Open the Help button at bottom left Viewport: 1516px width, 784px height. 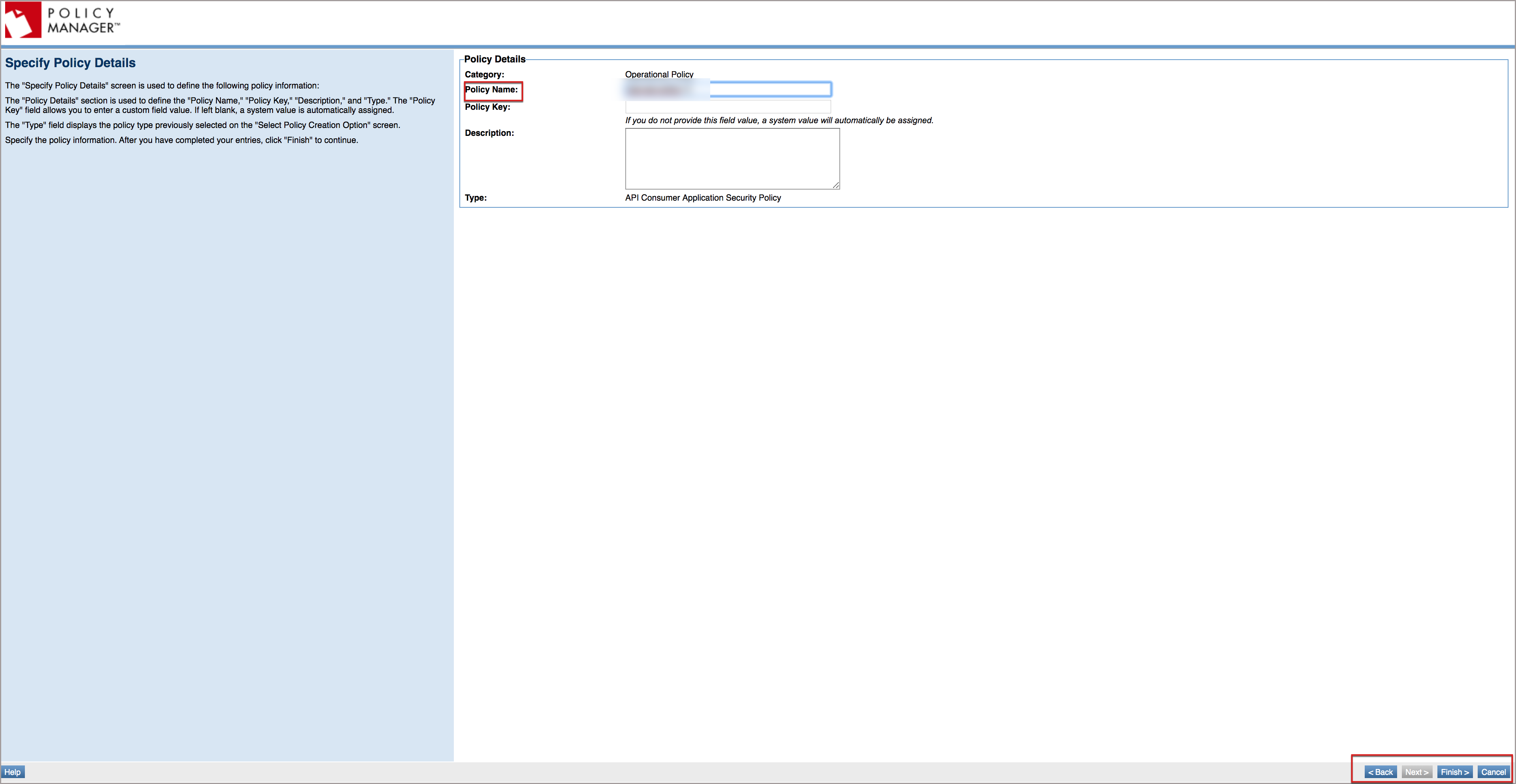12,772
